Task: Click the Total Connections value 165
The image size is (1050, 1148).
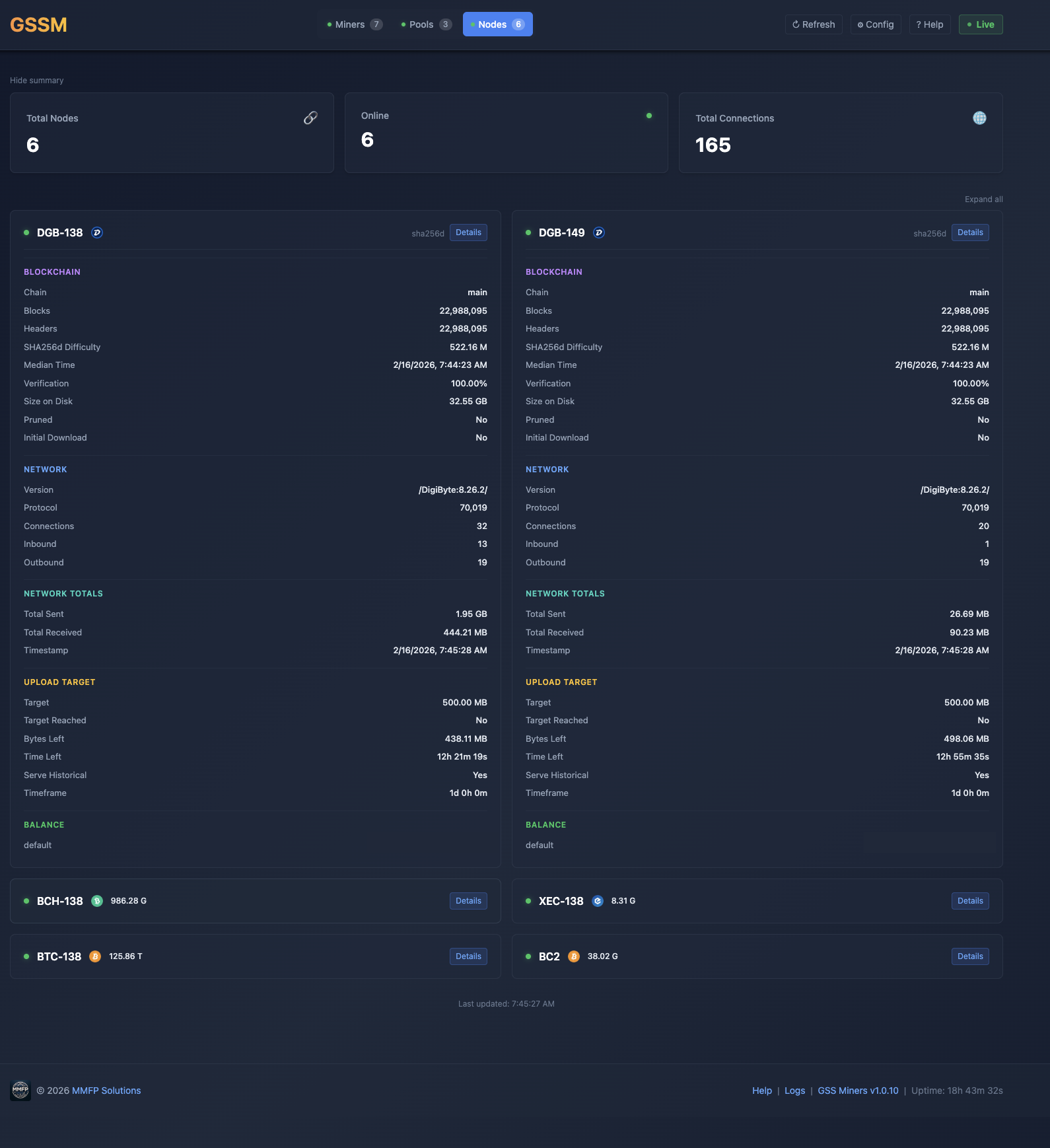Action: point(713,145)
